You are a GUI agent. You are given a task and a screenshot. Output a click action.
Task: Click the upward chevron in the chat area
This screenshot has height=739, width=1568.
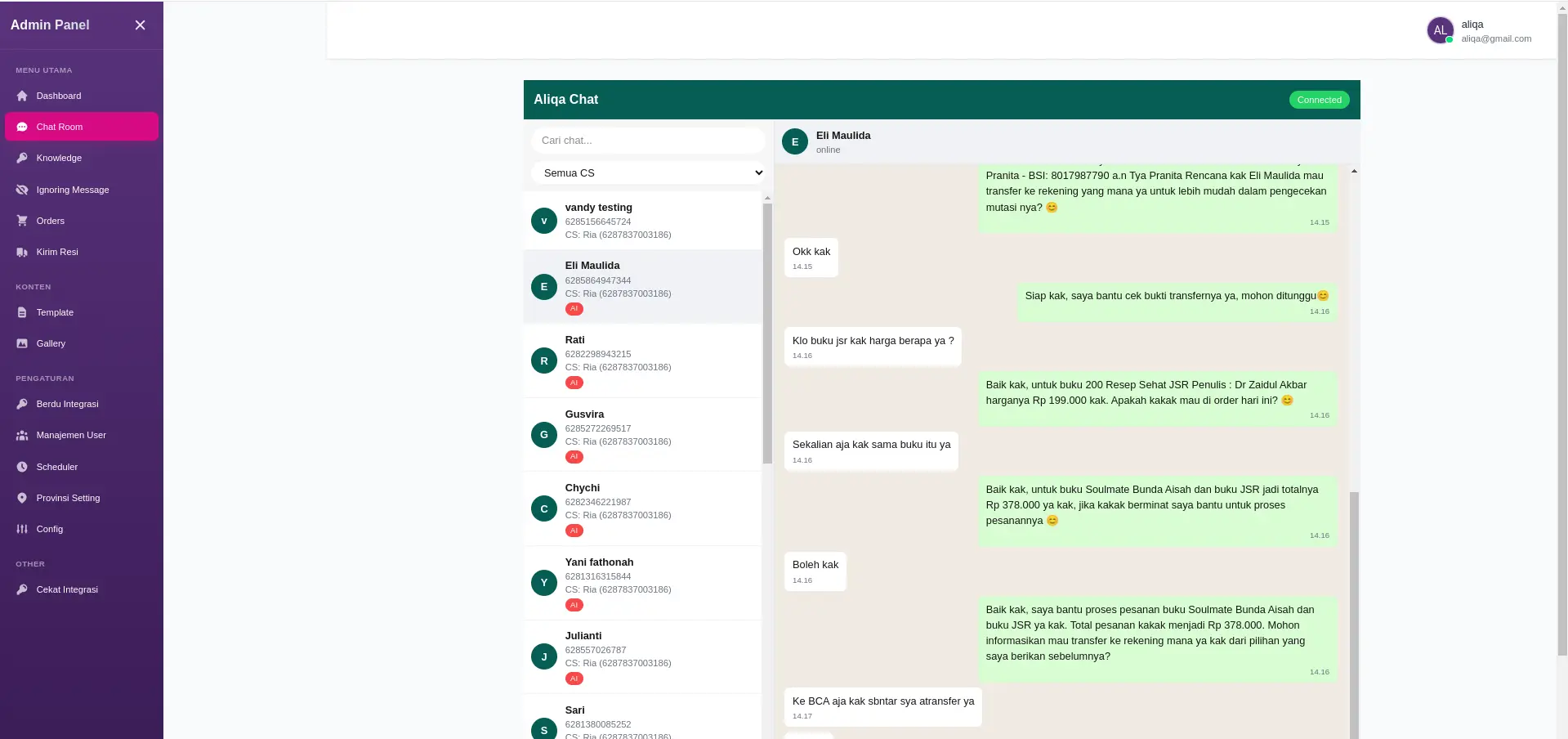point(1353,170)
